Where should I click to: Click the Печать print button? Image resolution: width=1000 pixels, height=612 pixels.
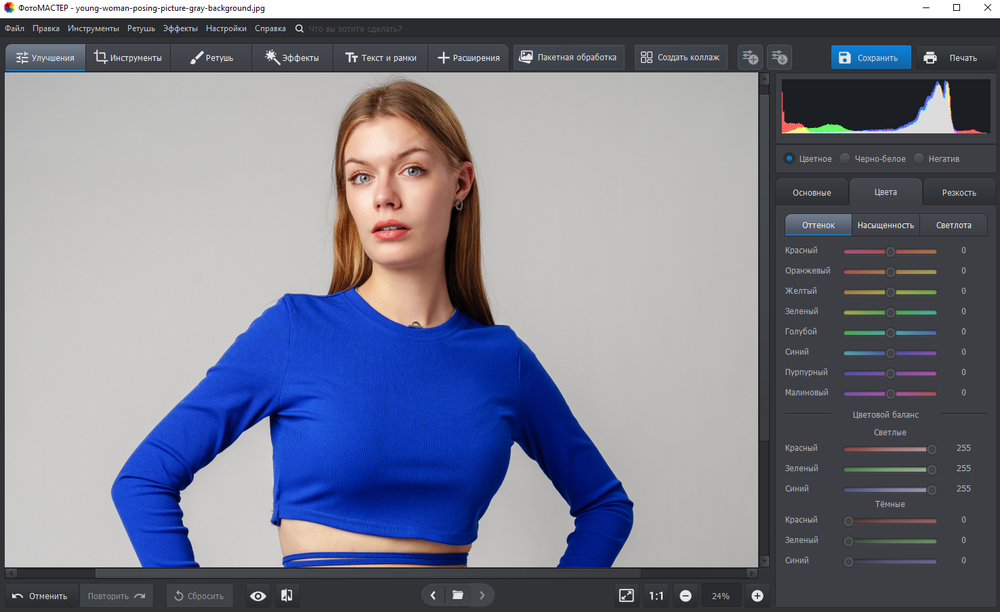952,57
